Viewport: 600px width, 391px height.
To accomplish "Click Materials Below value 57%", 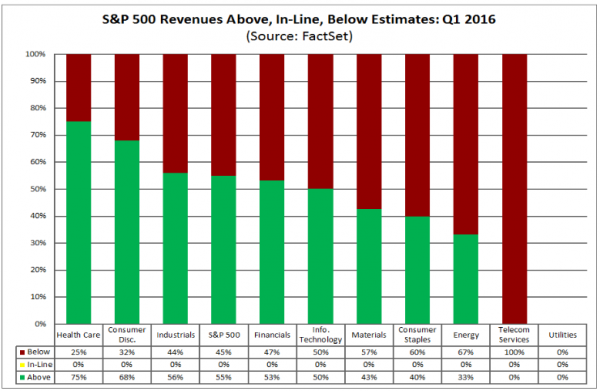I will 369,352.
